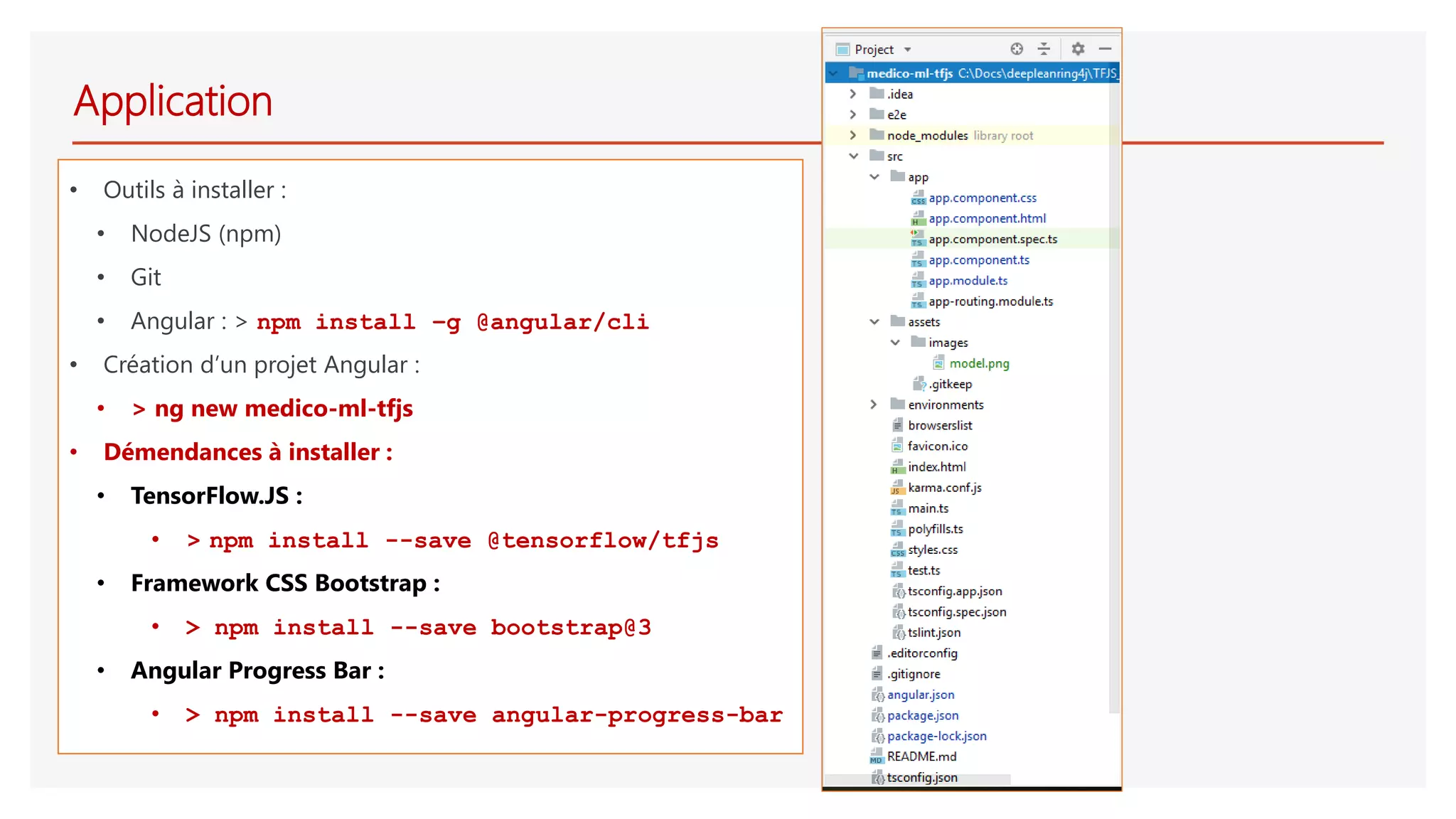Open app.component.spec.ts in tree
This screenshot has height=819, width=1456.
(x=992, y=240)
